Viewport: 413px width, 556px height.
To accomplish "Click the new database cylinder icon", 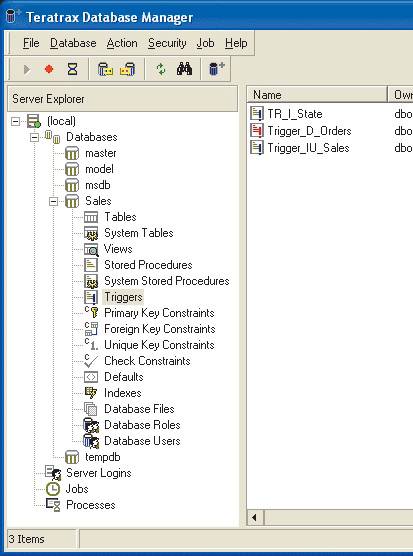I will (217, 68).
